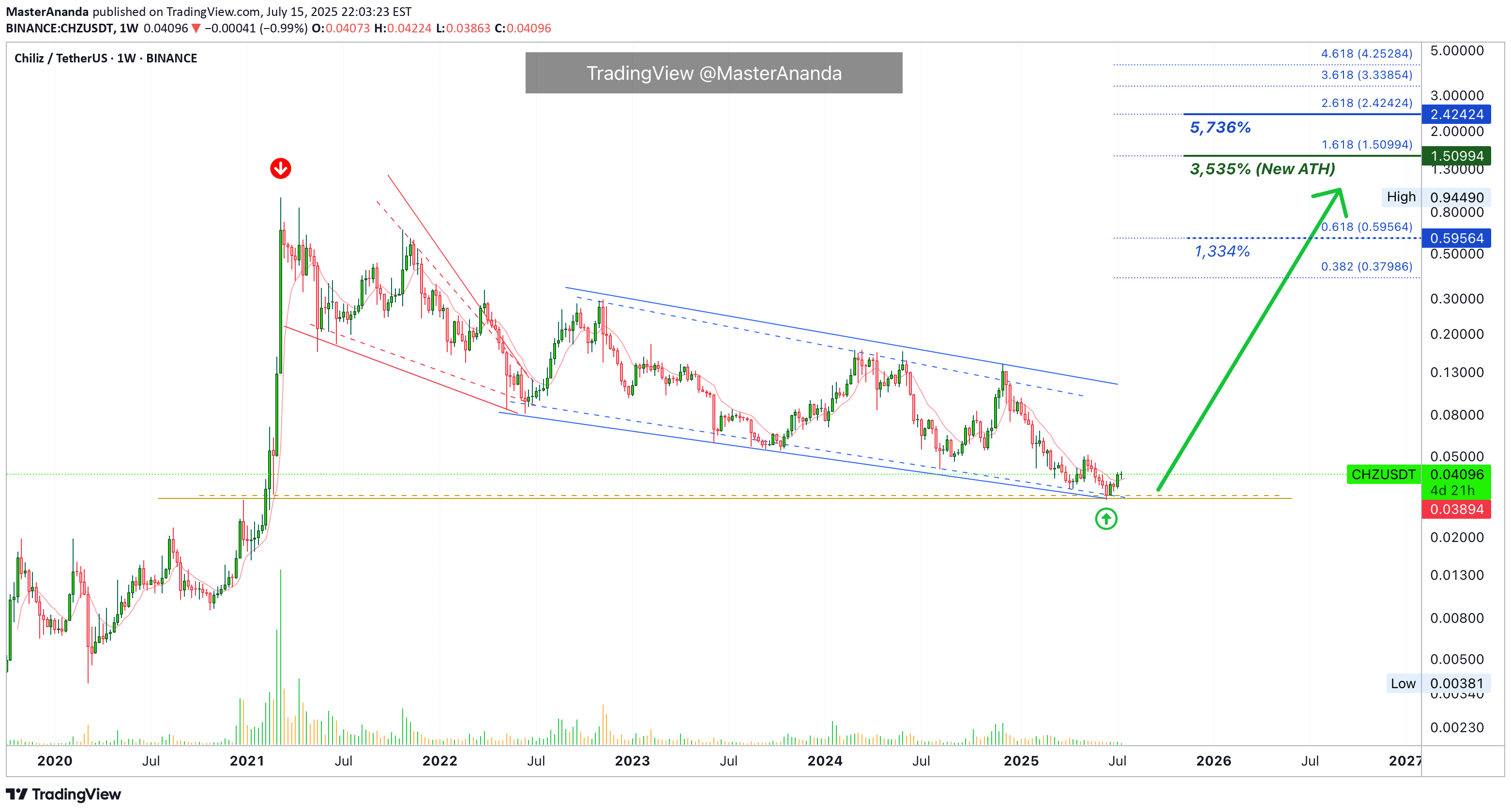Screen dimensions: 1511x812
Task: Click the H:0.04224 high value in header
Action: tap(402, 28)
